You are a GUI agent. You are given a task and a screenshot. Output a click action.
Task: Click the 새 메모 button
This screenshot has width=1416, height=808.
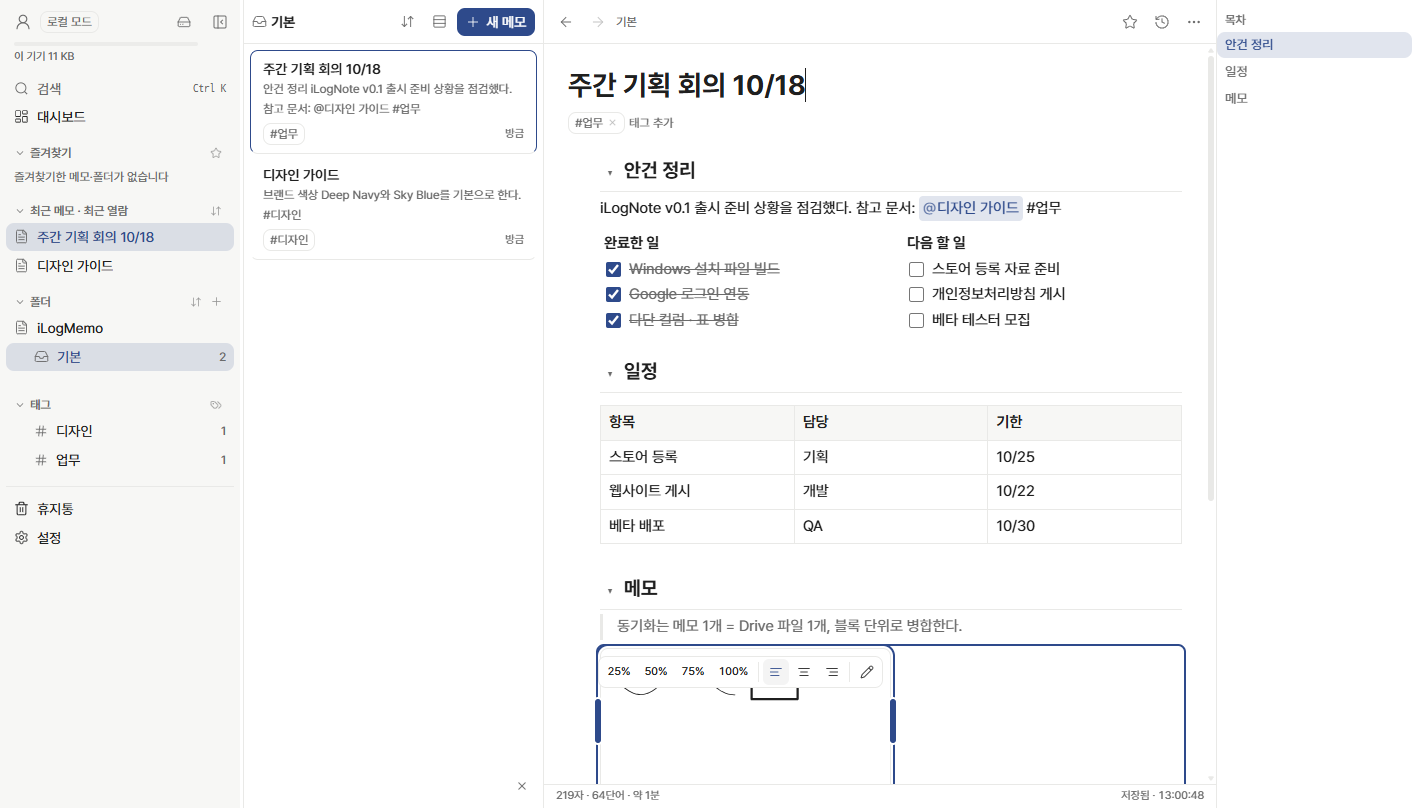(x=496, y=21)
